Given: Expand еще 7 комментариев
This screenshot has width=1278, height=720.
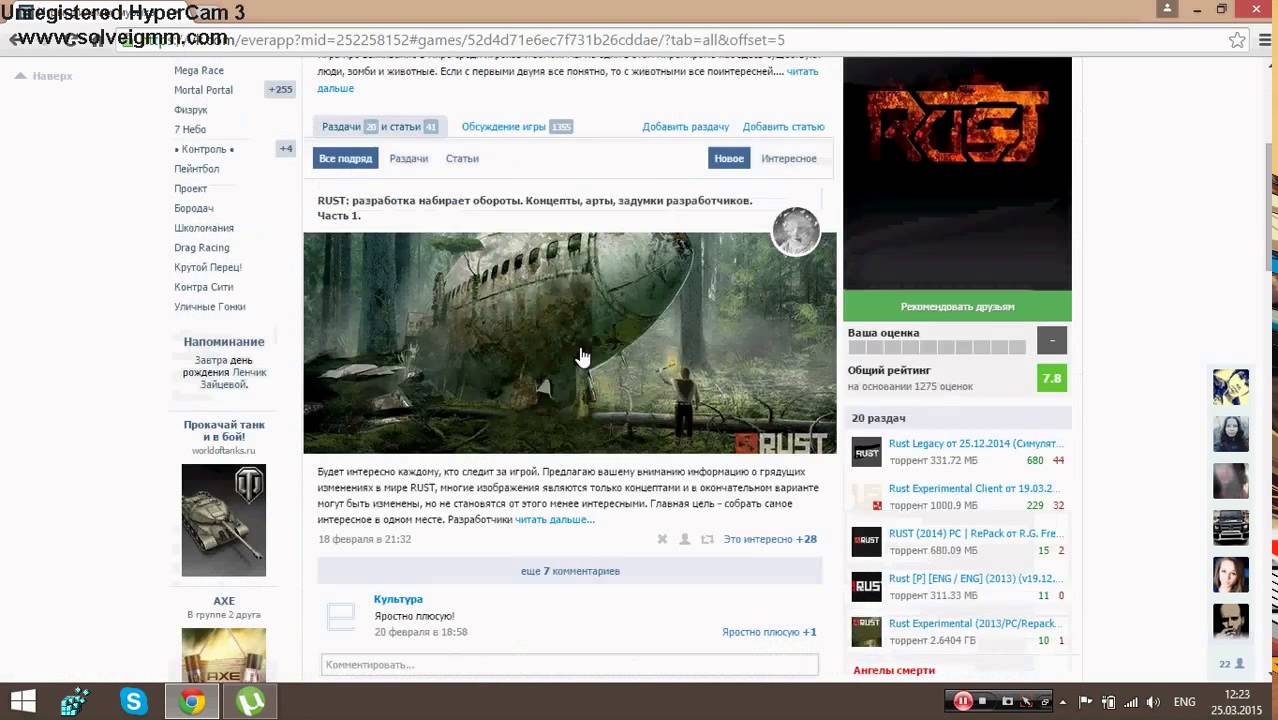Looking at the screenshot, I should tap(570, 571).
